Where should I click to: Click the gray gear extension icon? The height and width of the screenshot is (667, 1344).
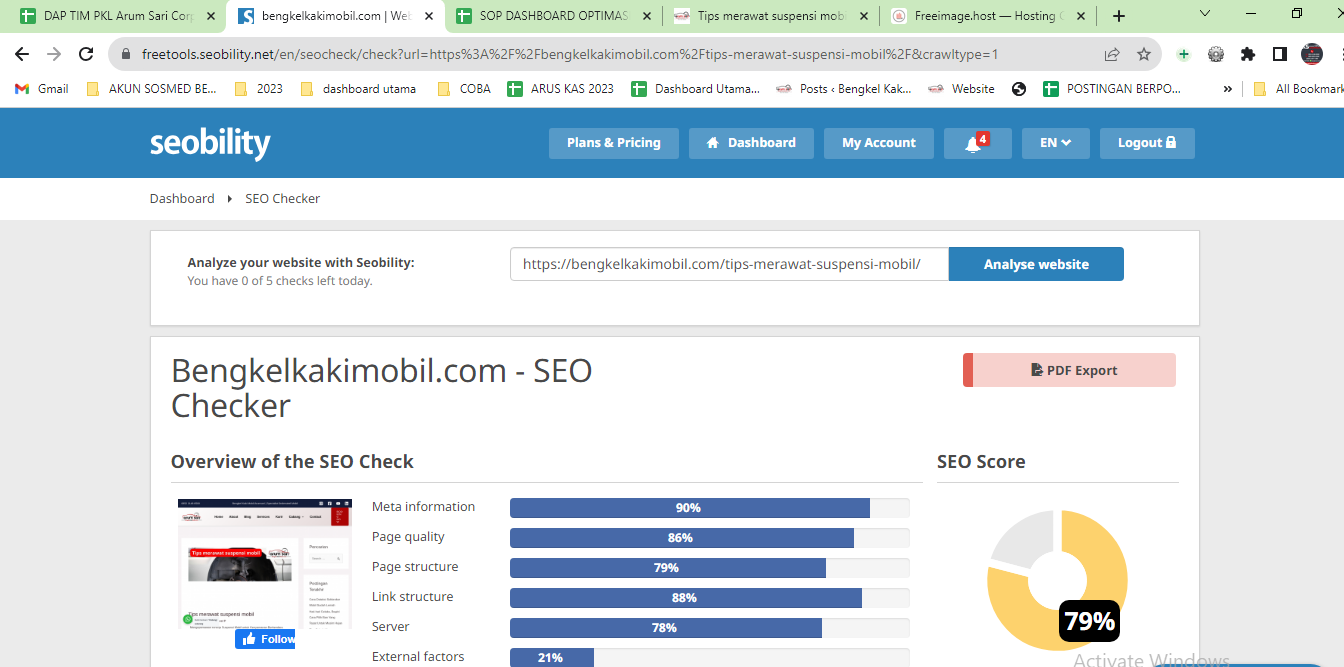point(1216,54)
